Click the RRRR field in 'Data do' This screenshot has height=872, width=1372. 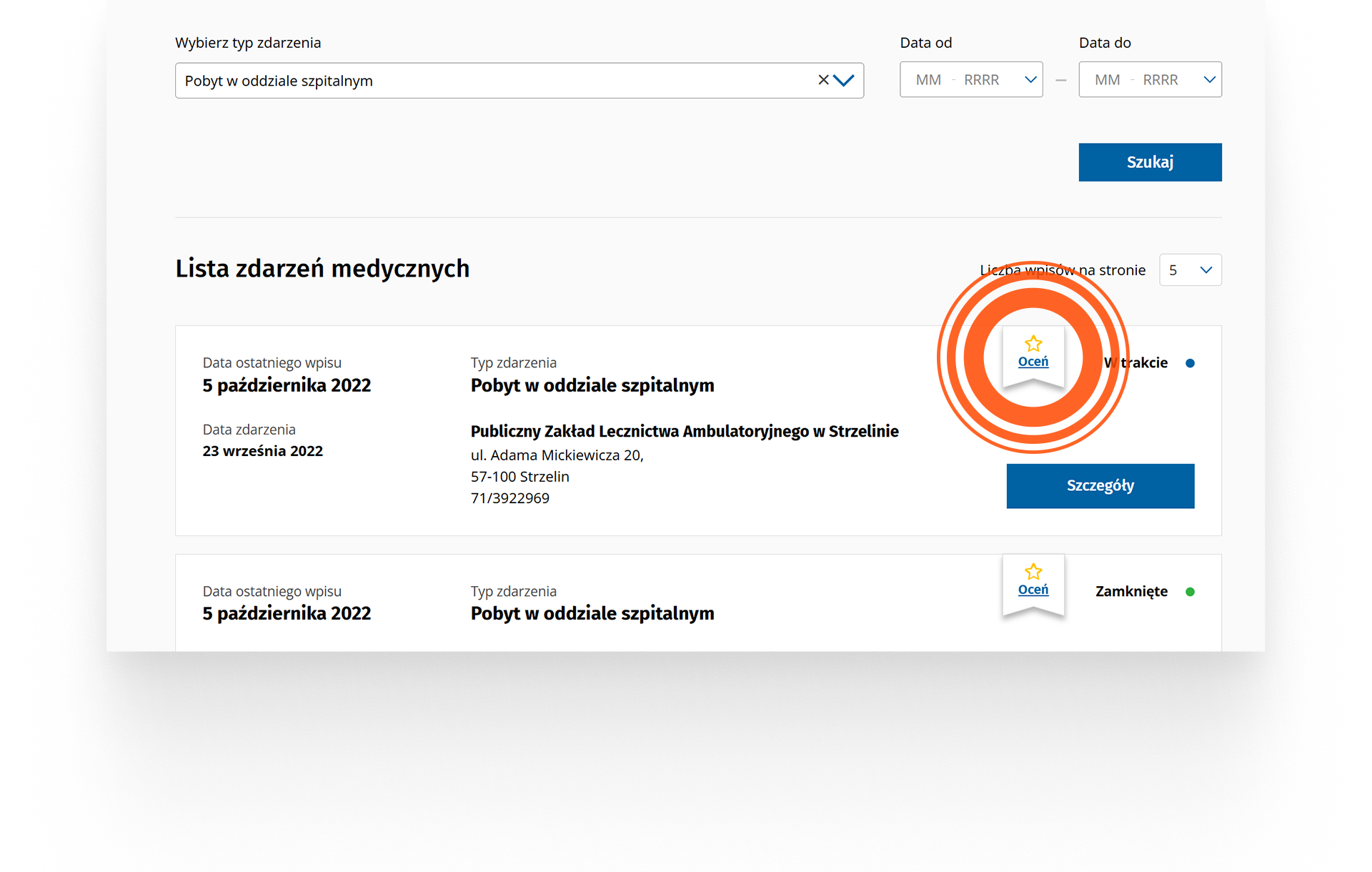click(x=1160, y=80)
